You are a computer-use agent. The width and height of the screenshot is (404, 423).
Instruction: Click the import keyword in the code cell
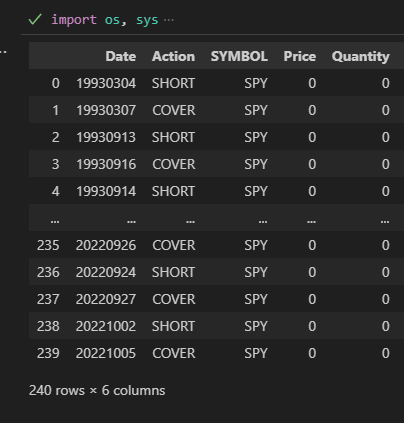pos(74,20)
